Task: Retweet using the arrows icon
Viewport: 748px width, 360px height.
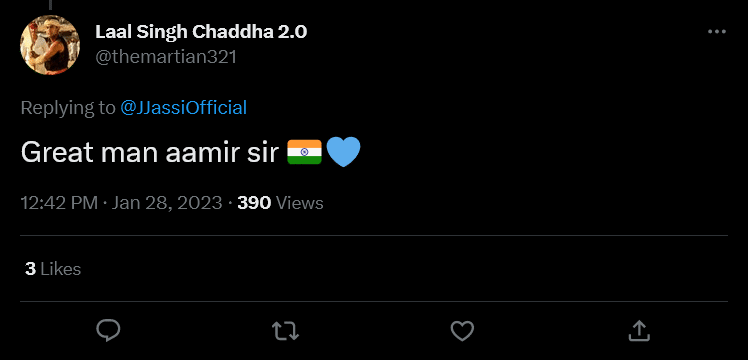Action: [x=285, y=331]
